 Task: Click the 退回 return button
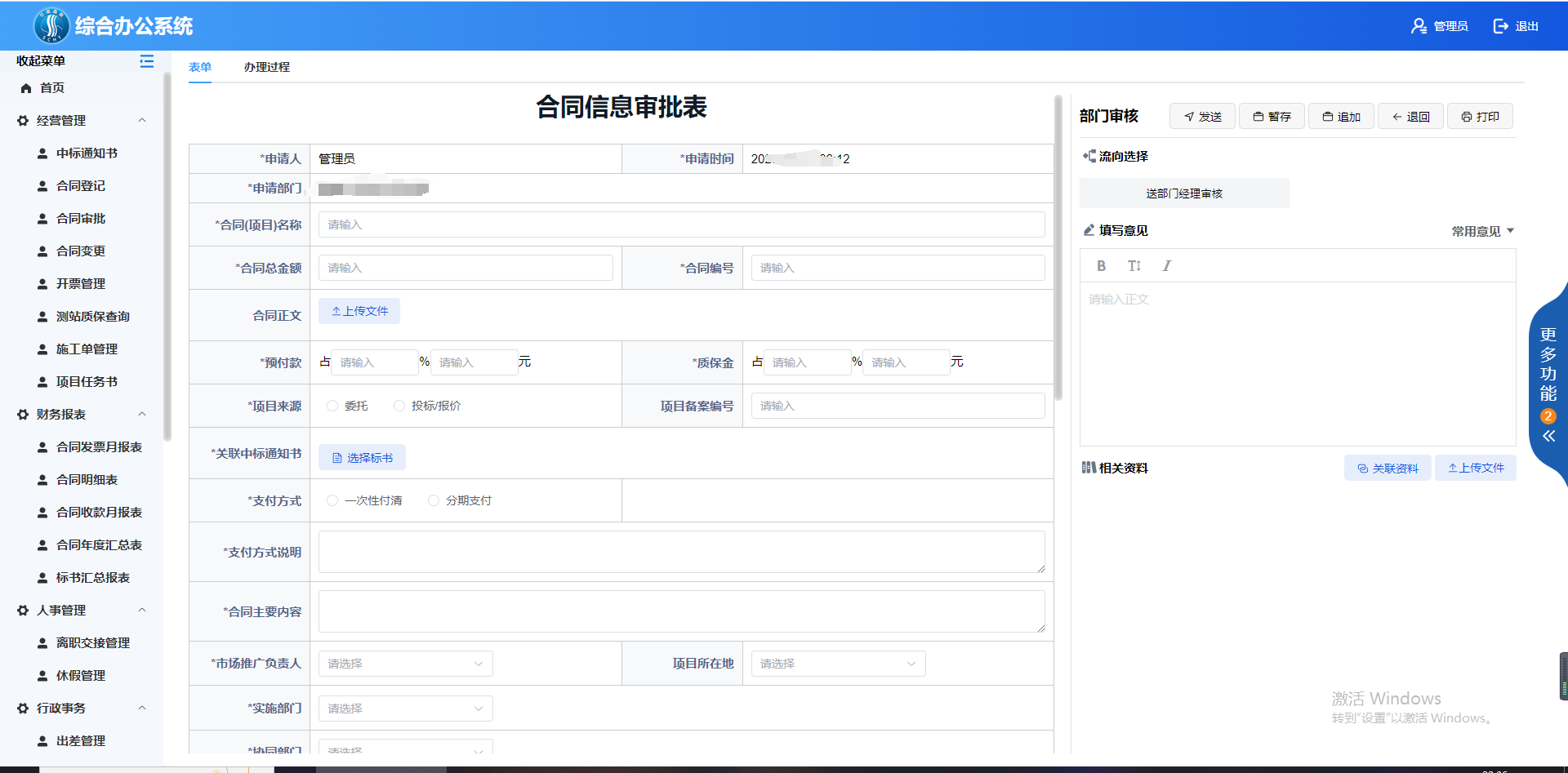1410,117
